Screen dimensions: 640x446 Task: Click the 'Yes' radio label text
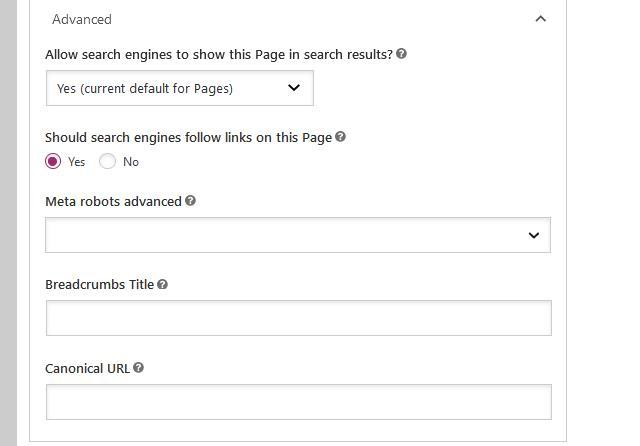[x=77, y=162]
